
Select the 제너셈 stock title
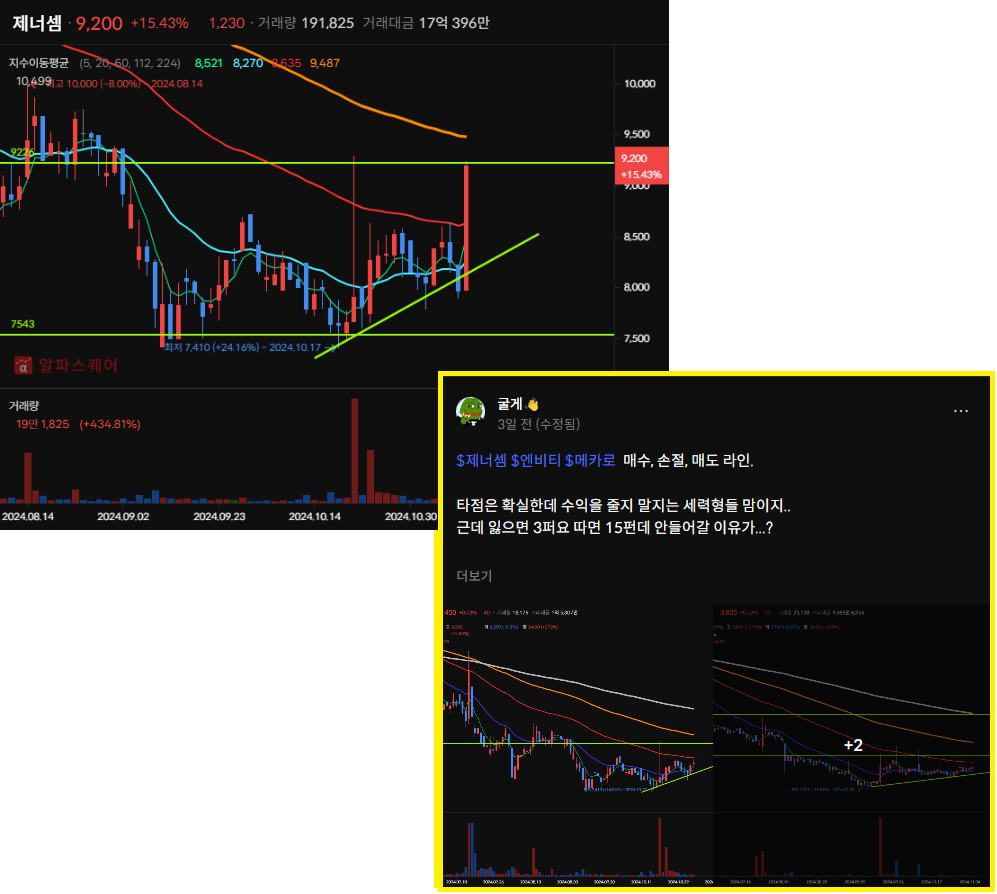[37, 24]
